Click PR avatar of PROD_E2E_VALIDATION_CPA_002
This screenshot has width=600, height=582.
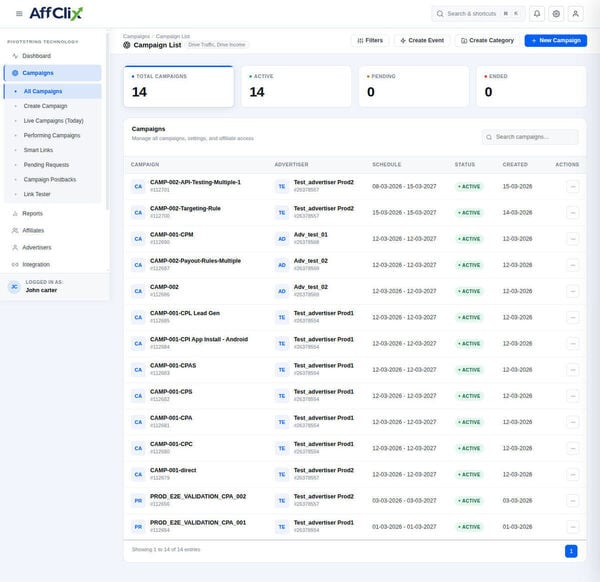coord(138,501)
